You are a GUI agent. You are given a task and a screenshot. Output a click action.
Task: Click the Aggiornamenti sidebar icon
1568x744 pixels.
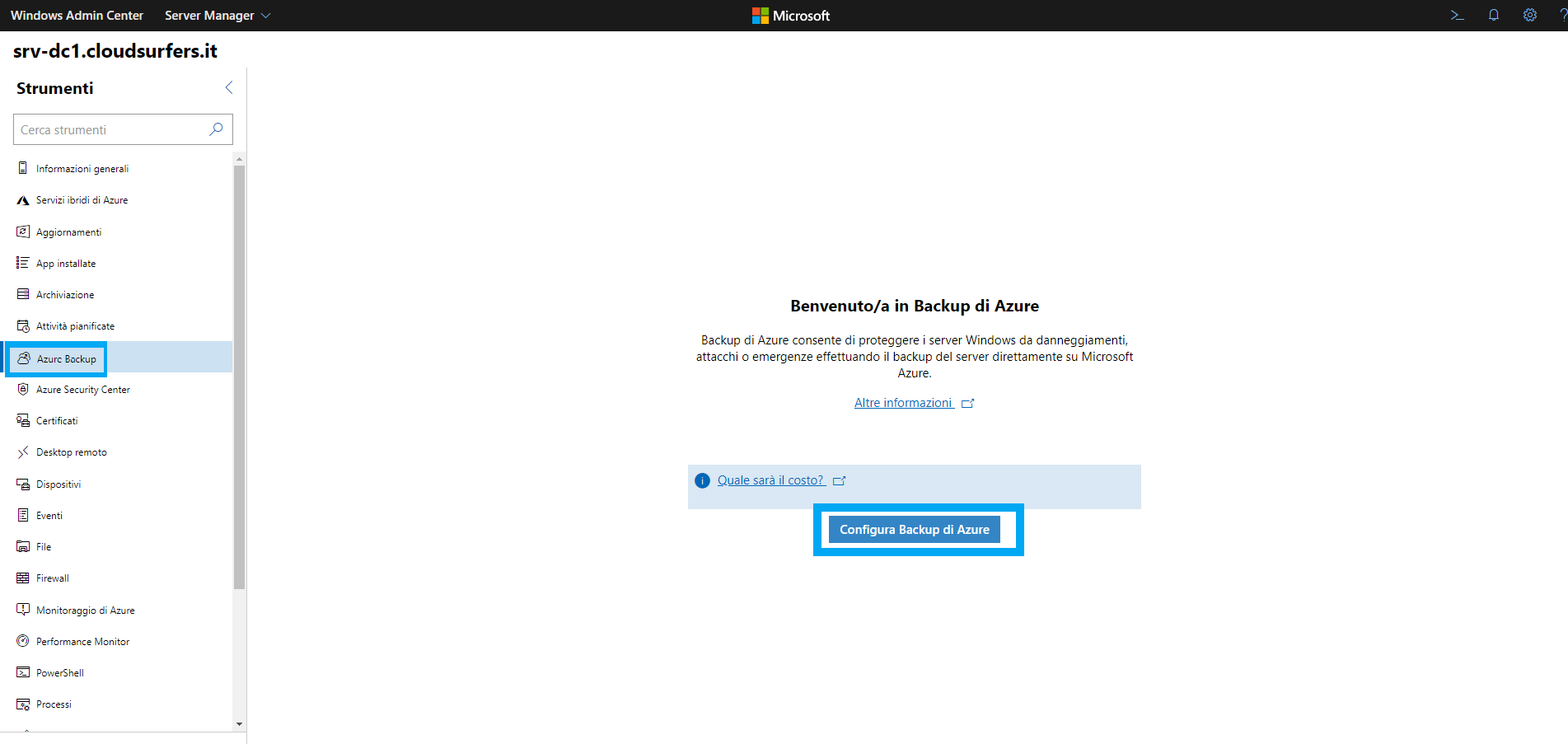click(x=23, y=232)
